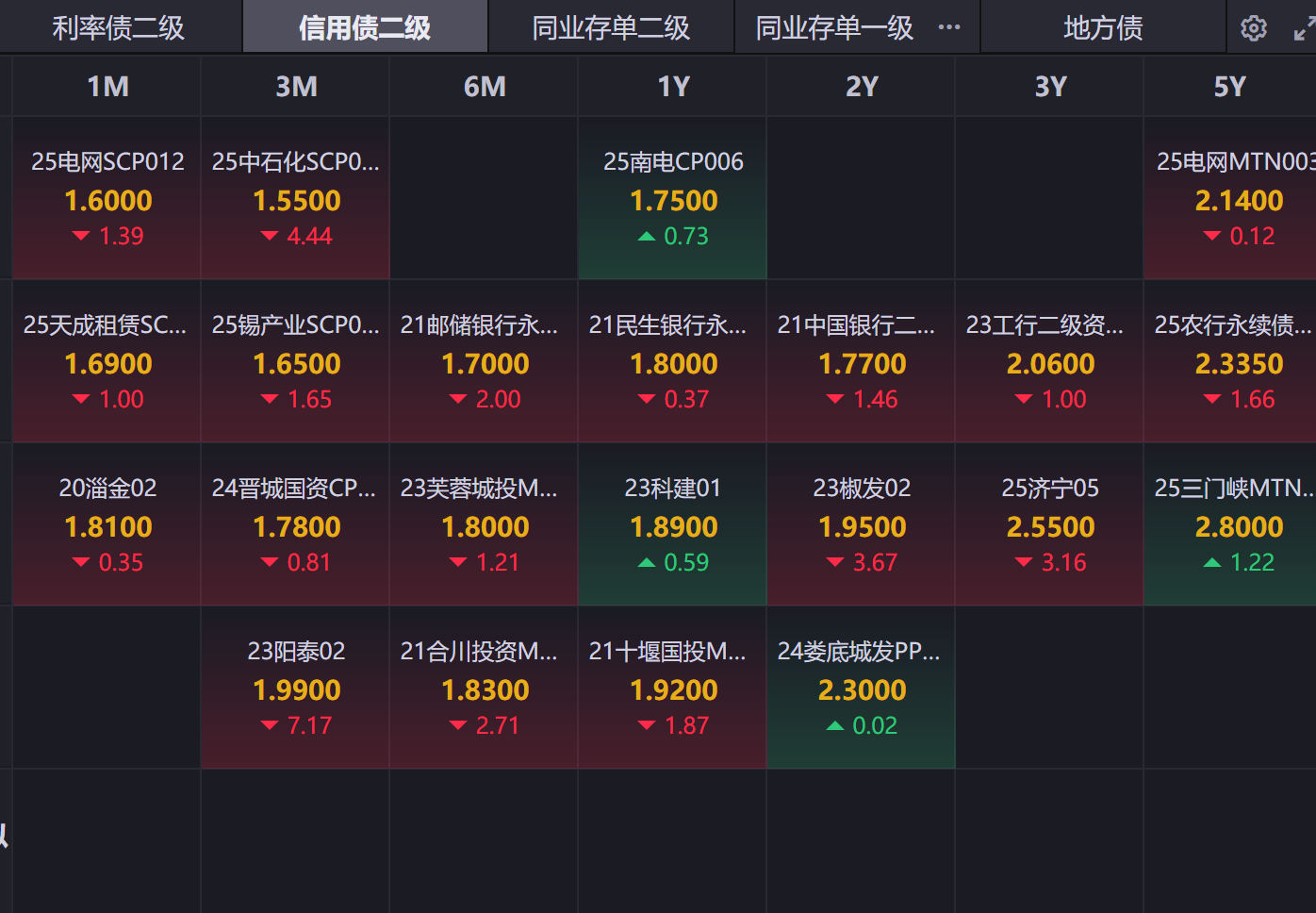This screenshot has width=1316, height=913.
Task: Click the 20淄金02 bond tile
Action: click(x=107, y=524)
